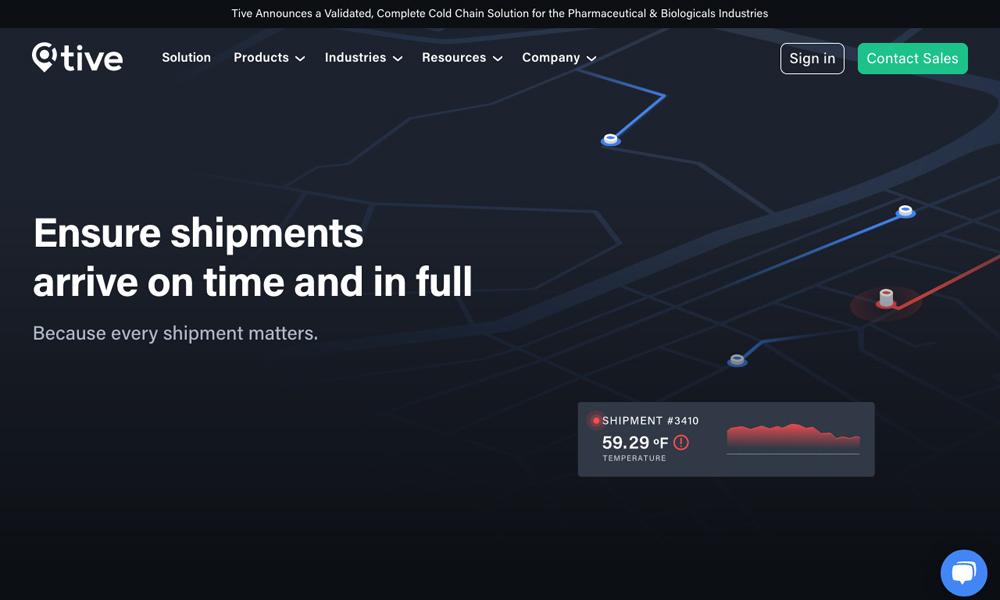Click the 'Because every shipment matters' subheading
This screenshot has height=600, width=1000.
click(175, 333)
